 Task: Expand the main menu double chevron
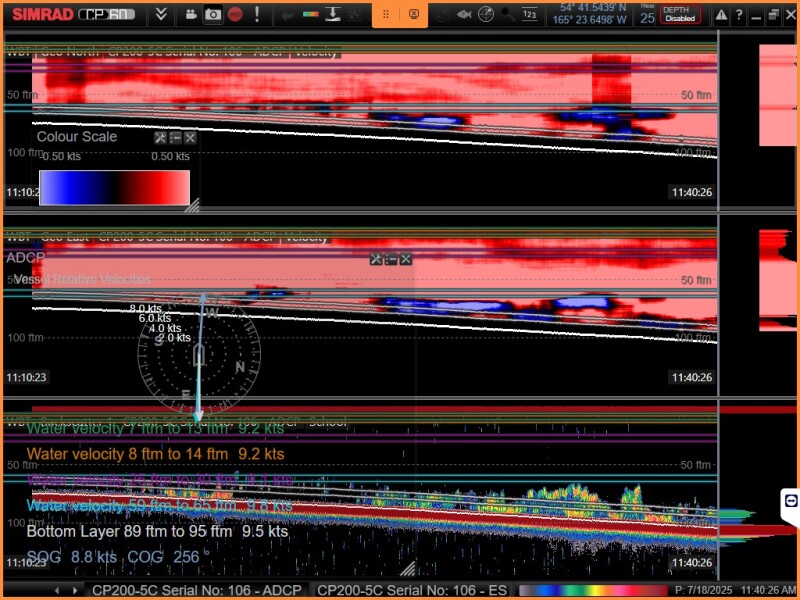tap(161, 15)
